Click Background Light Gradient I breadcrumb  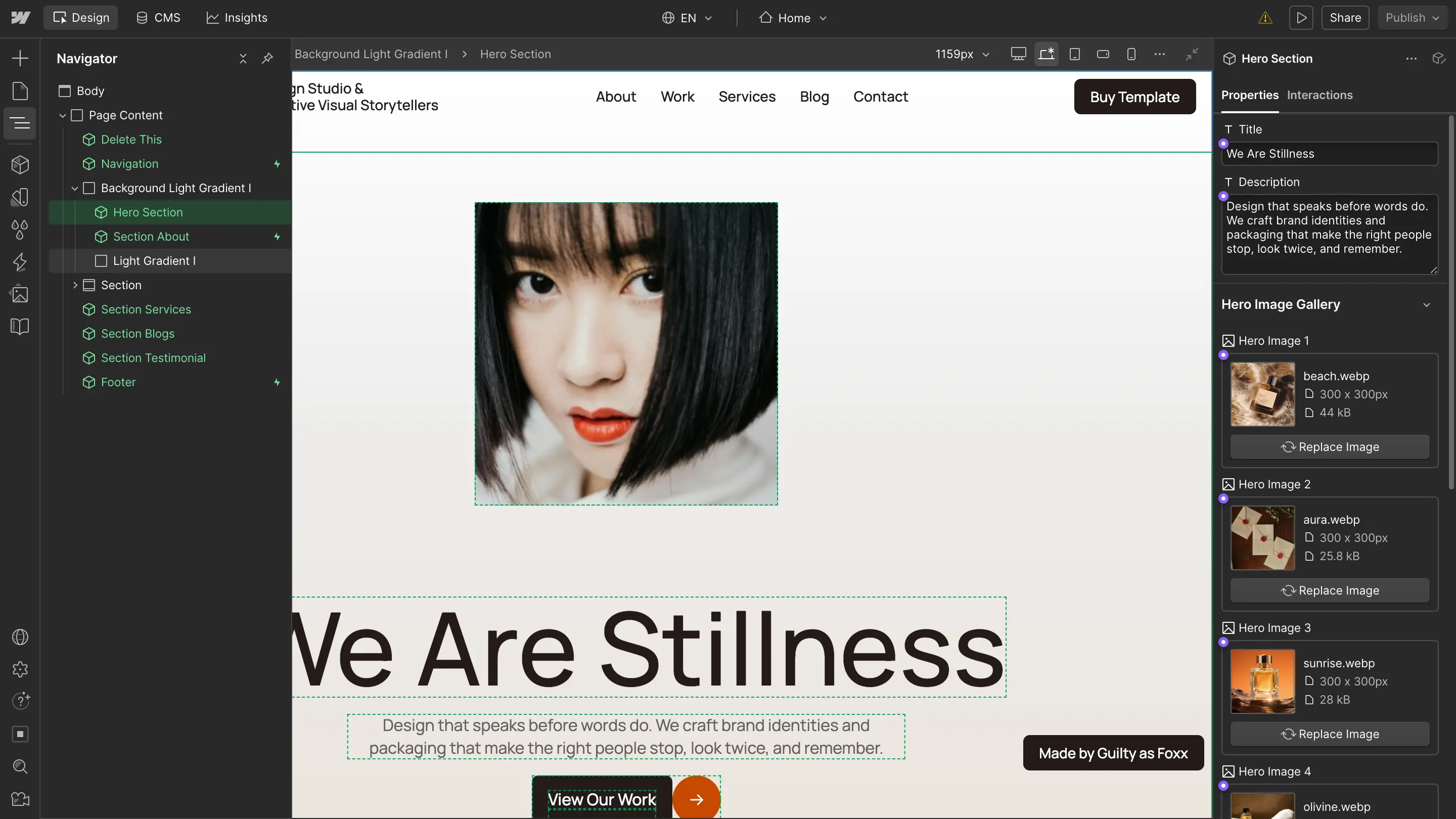tap(371, 54)
